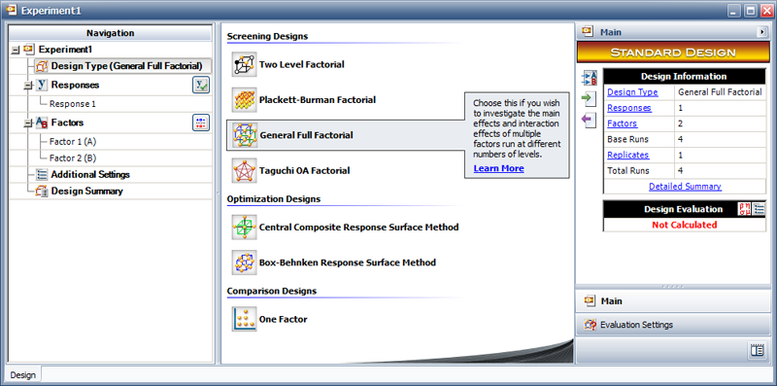Click the Responses row action icon
The height and width of the screenshot is (386, 777).
[x=201, y=85]
